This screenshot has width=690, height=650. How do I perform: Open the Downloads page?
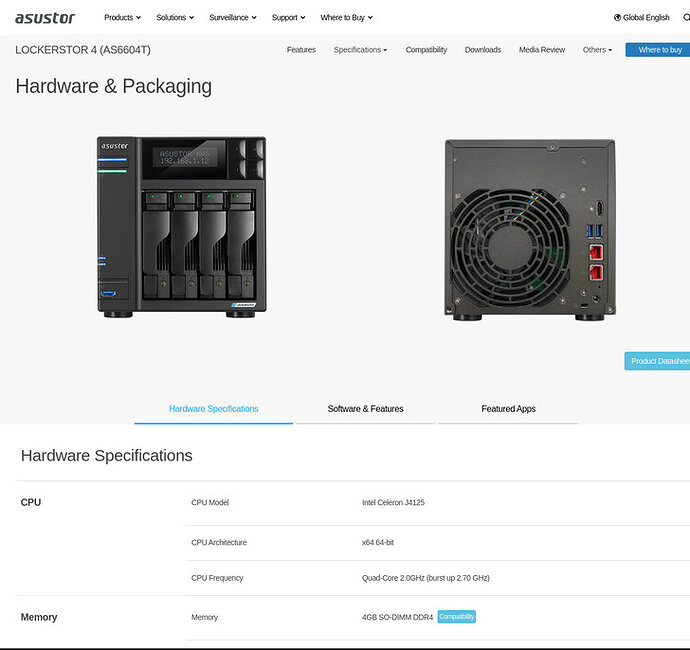click(x=483, y=50)
